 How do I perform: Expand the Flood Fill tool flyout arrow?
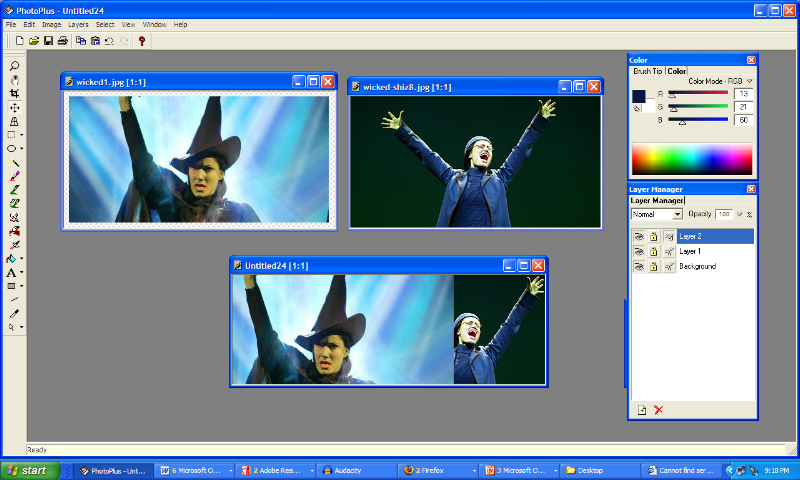pos(21,259)
